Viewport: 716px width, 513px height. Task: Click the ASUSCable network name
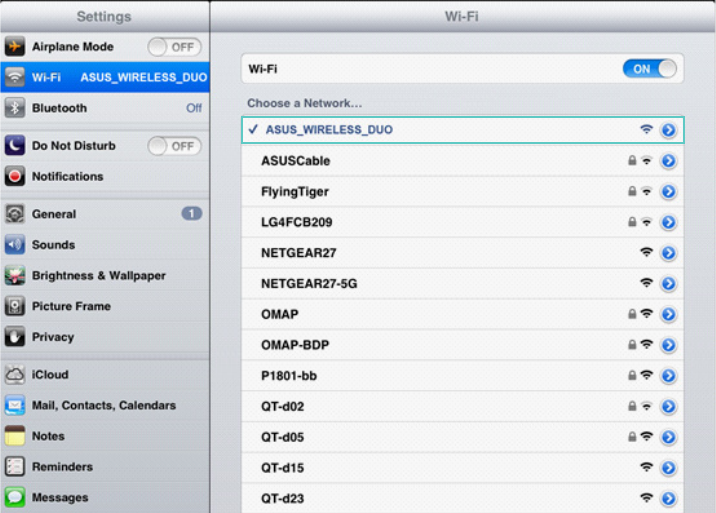coord(295,161)
